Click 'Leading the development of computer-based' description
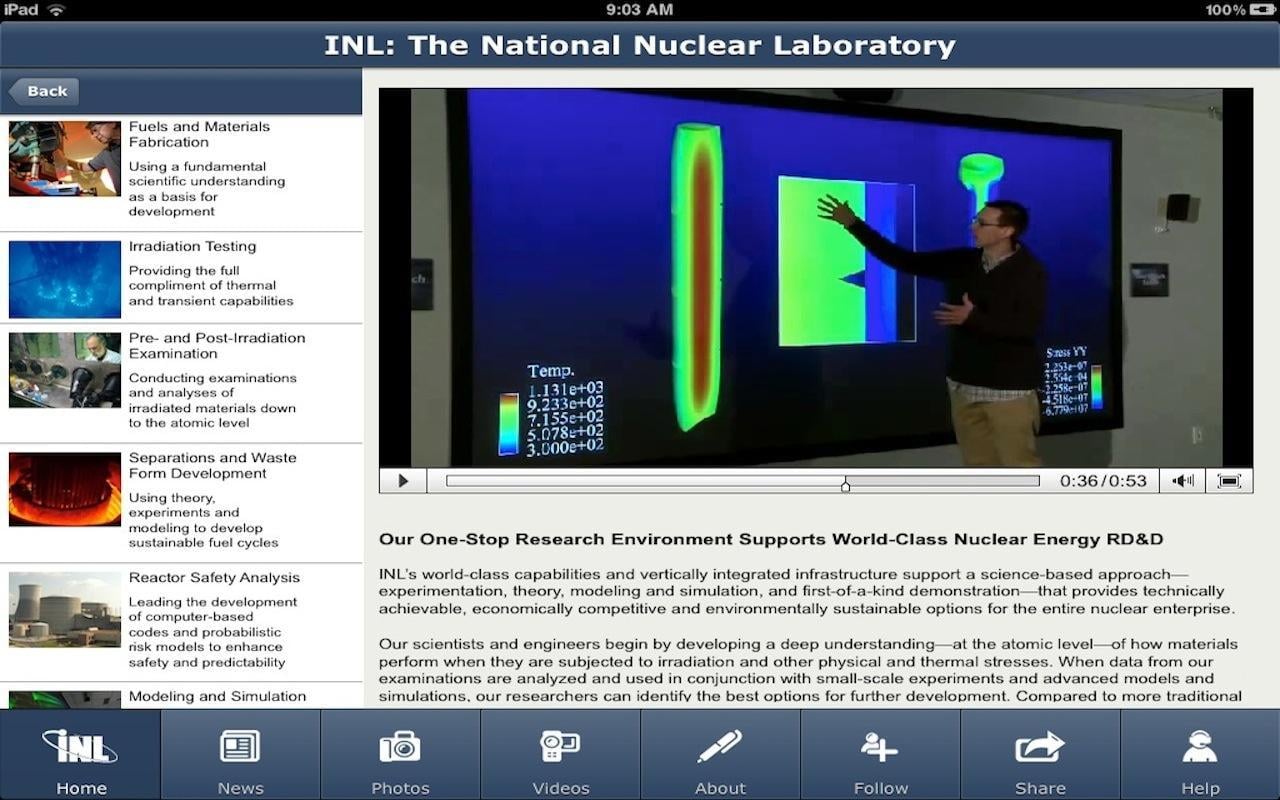Screen dimensions: 1280x800 (x=212, y=632)
